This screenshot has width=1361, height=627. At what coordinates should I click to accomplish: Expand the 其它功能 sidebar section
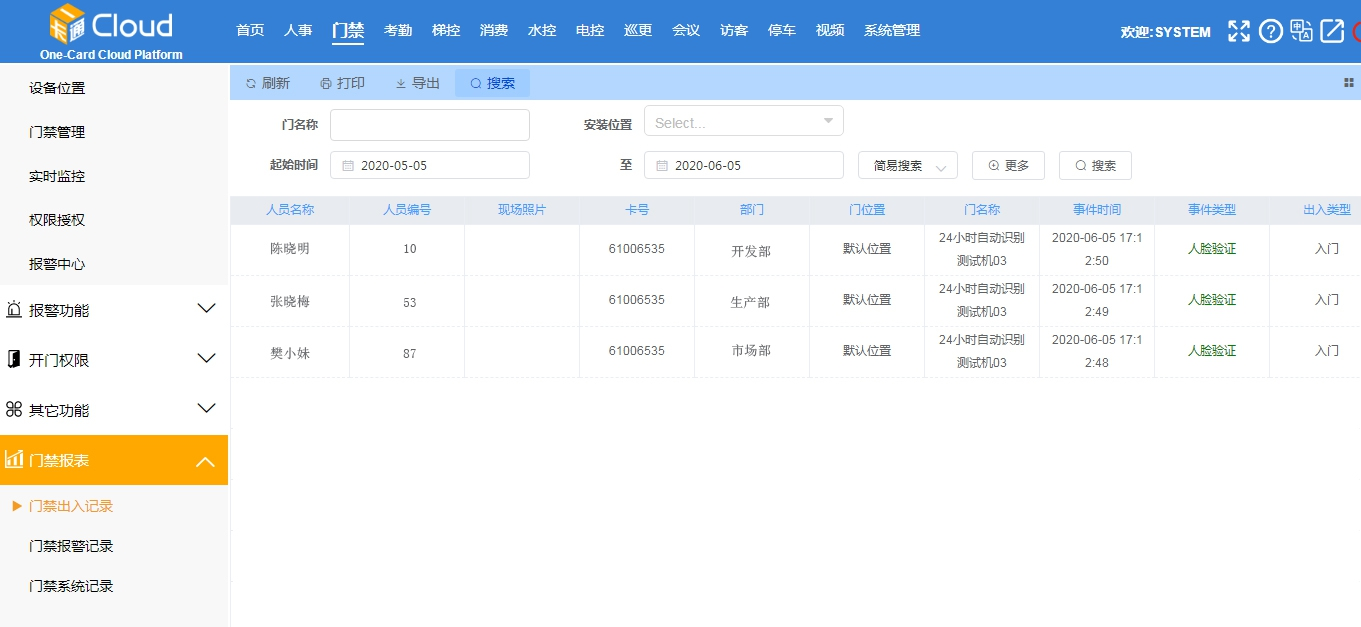click(x=114, y=410)
